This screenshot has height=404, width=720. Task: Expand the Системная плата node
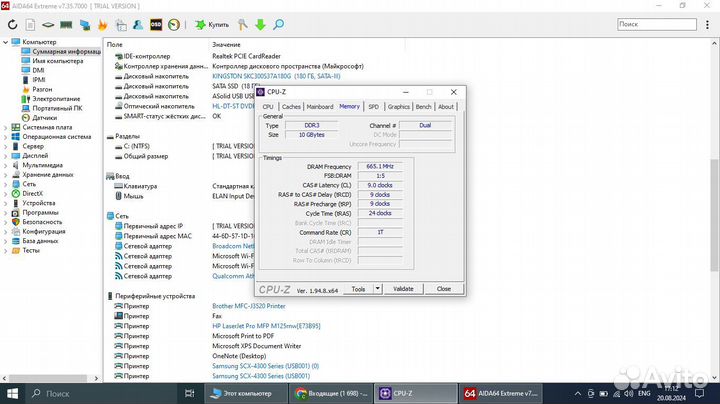pos(5,128)
